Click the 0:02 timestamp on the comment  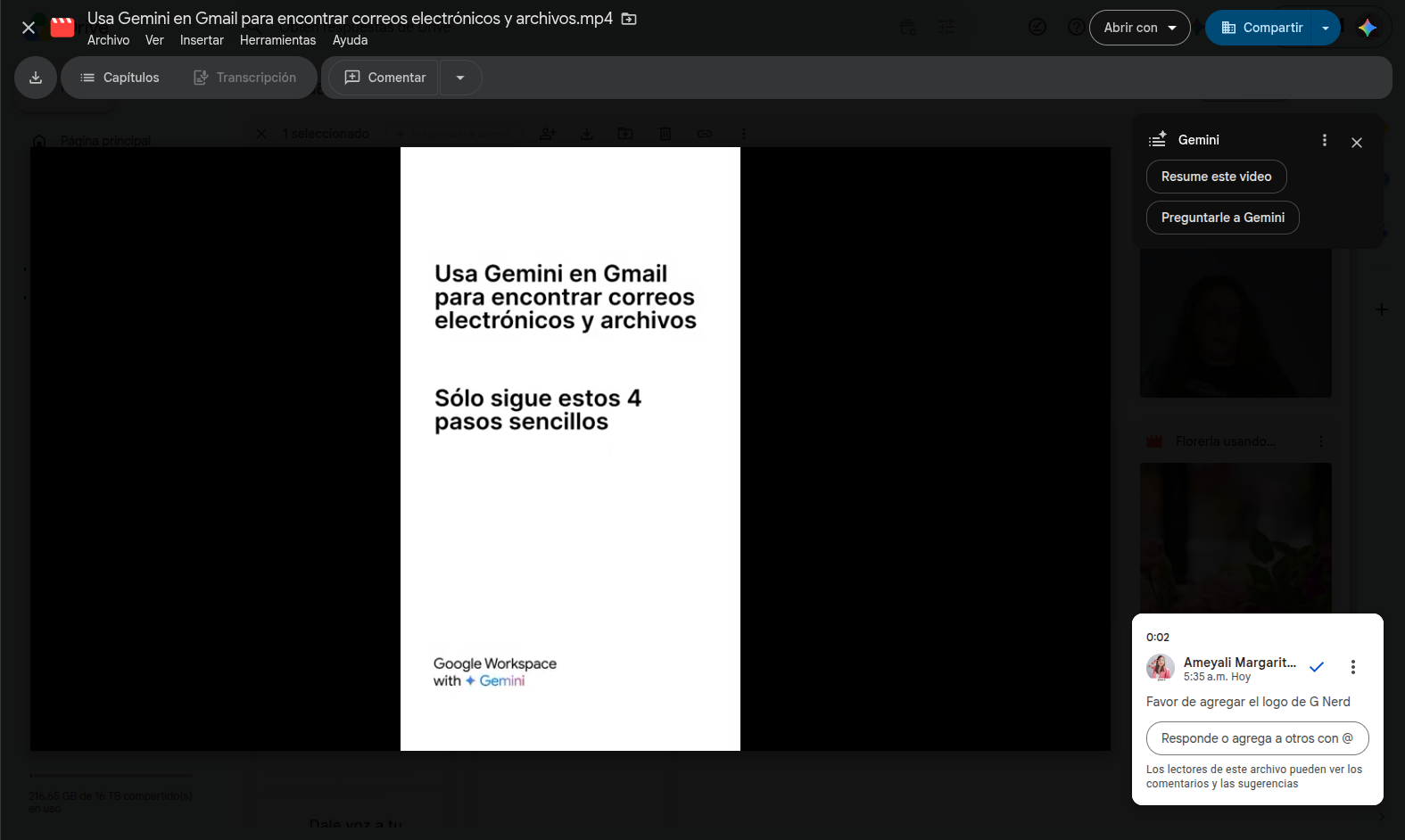click(x=1158, y=637)
